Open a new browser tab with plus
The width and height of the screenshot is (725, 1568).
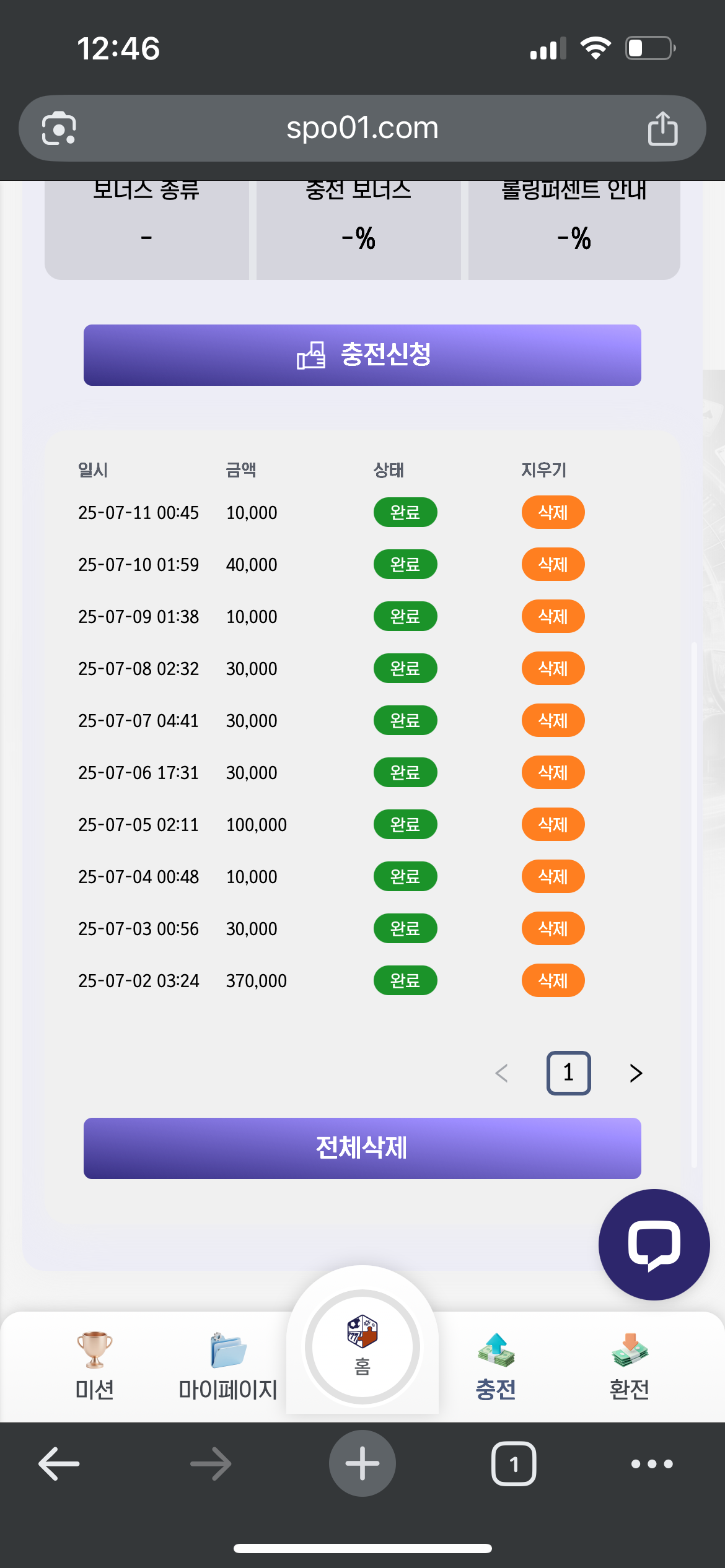pyautogui.click(x=362, y=1463)
